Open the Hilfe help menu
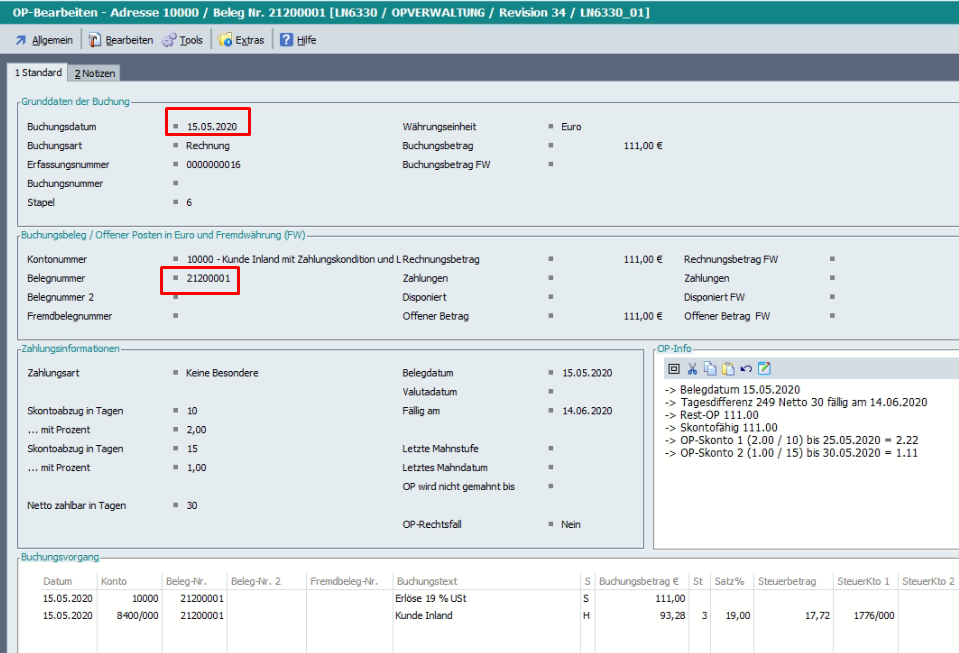Image resolution: width=959 pixels, height=653 pixels. [x=298, y=40]
